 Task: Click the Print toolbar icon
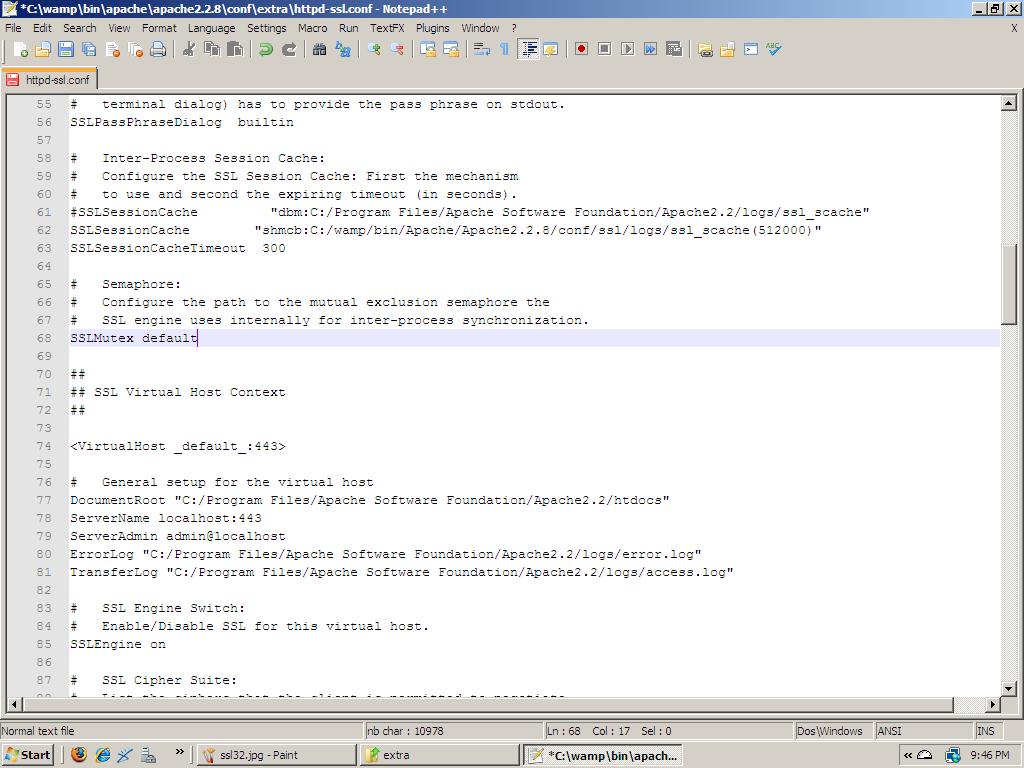(x=158, y=49)
